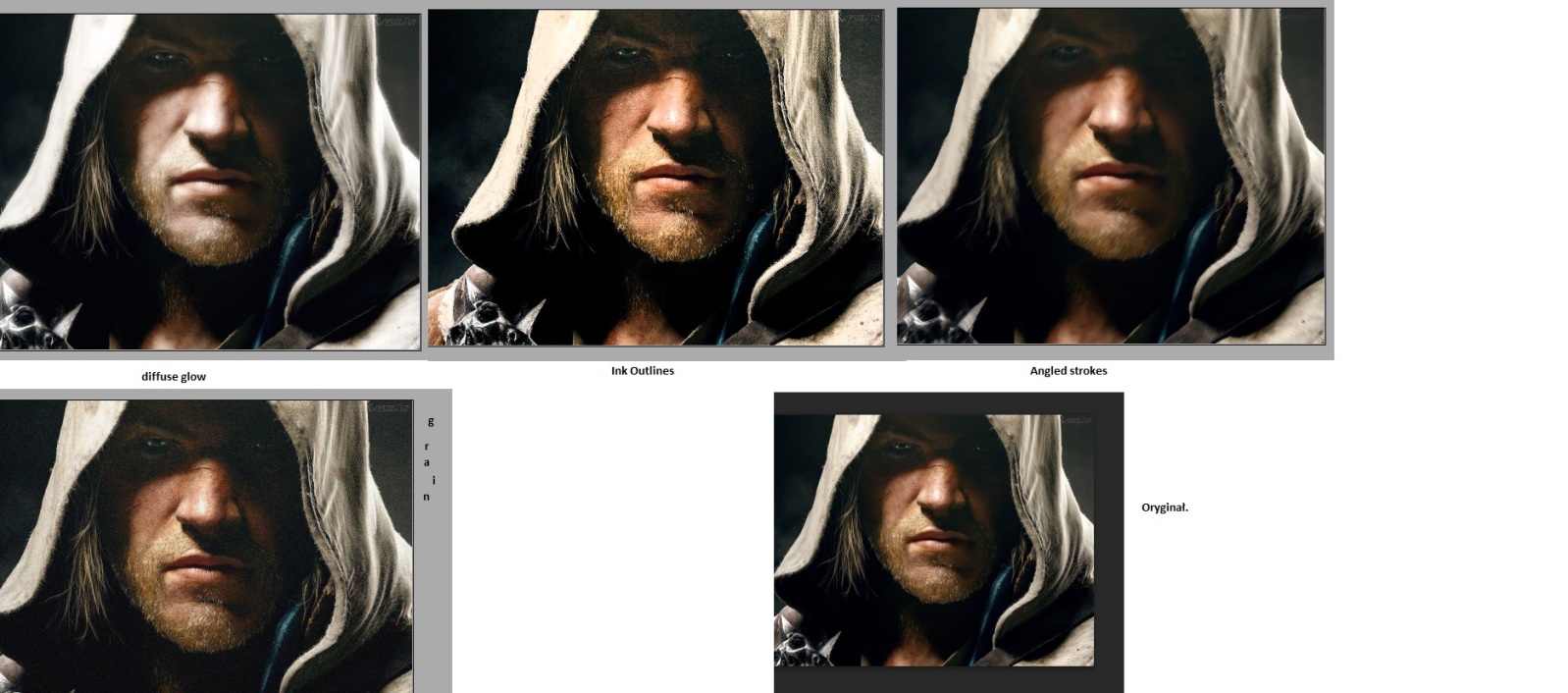The image size is (1568, 693).
Task: Click the "diffuse glow" caption text
Action: click(174, 377)
